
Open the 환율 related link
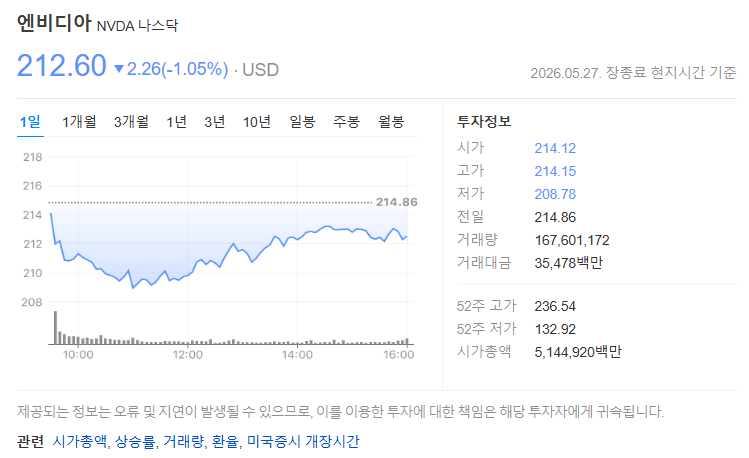225,441
